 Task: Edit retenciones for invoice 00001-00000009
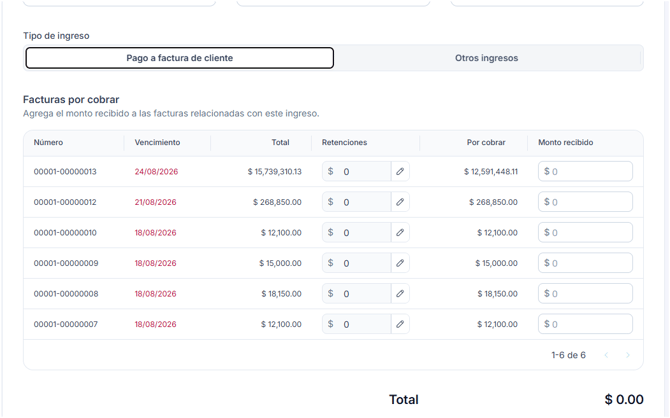click(400, 263)
